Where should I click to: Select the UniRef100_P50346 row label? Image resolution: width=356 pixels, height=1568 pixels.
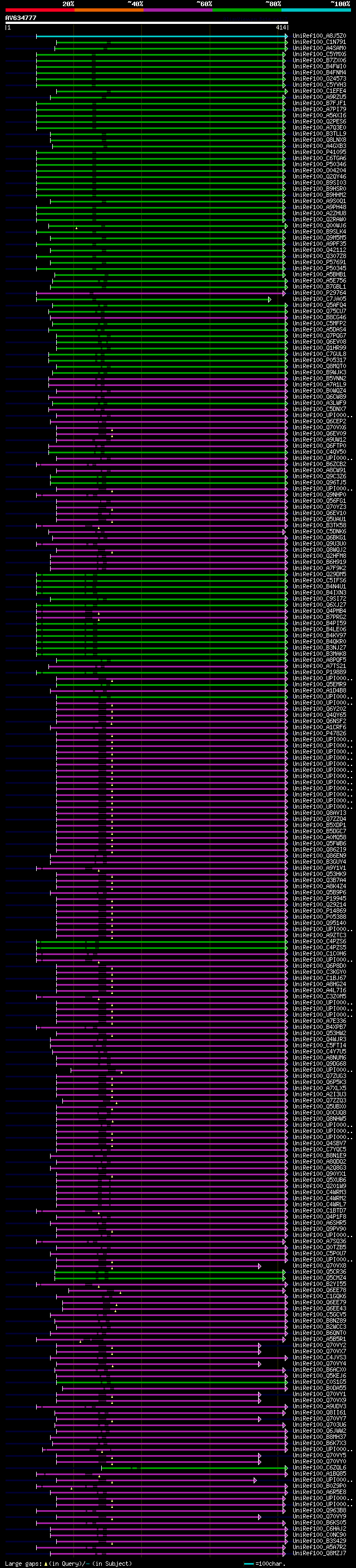[x=319, y=164]
